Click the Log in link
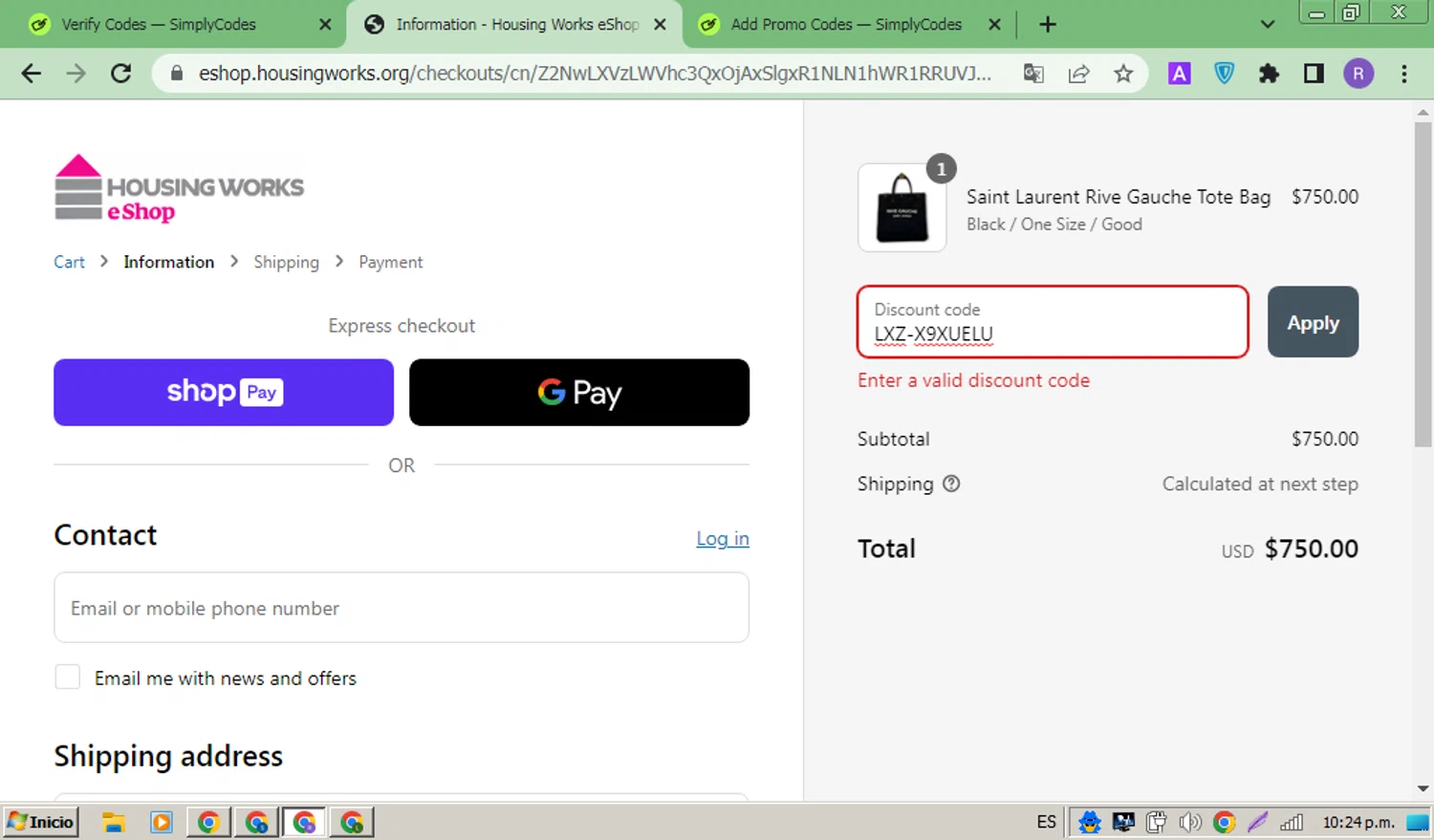The height and width of the screenshot is (840, 1434). [x=723, y=539]
